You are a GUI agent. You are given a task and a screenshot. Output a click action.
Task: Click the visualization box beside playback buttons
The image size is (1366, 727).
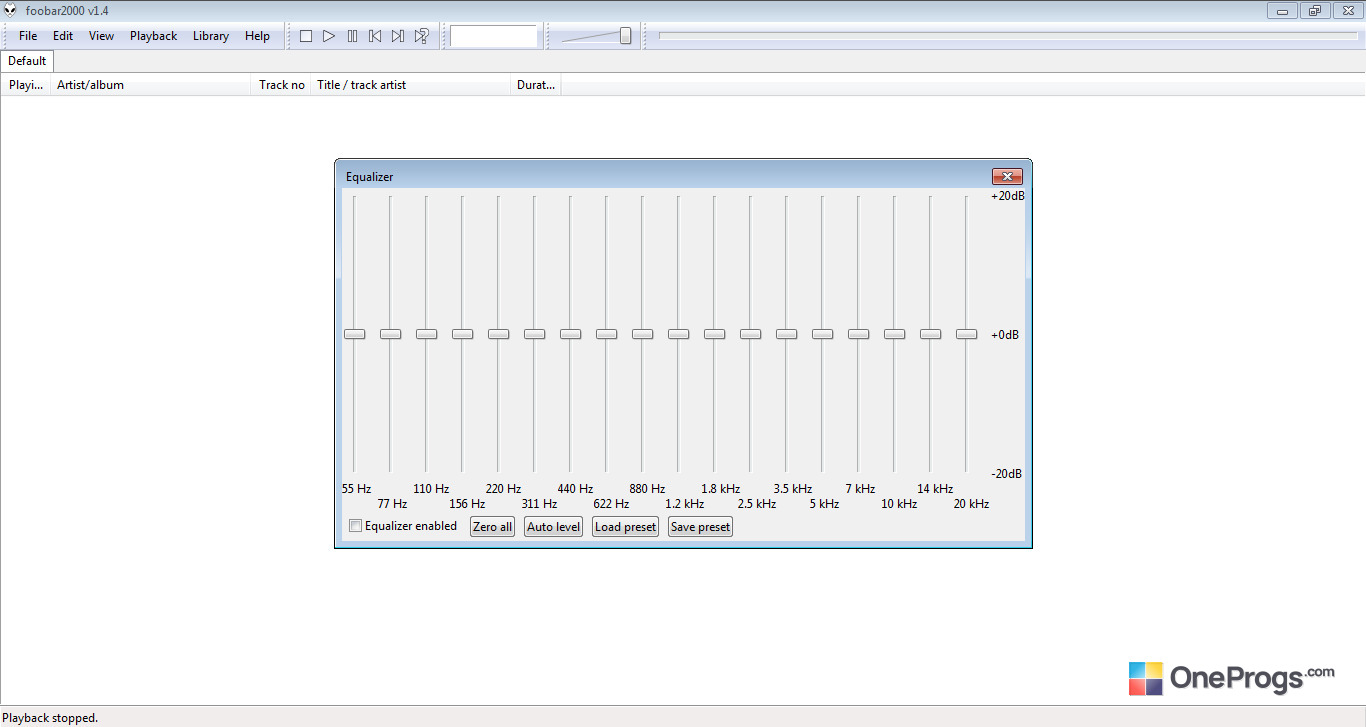[x=494, y=36]
